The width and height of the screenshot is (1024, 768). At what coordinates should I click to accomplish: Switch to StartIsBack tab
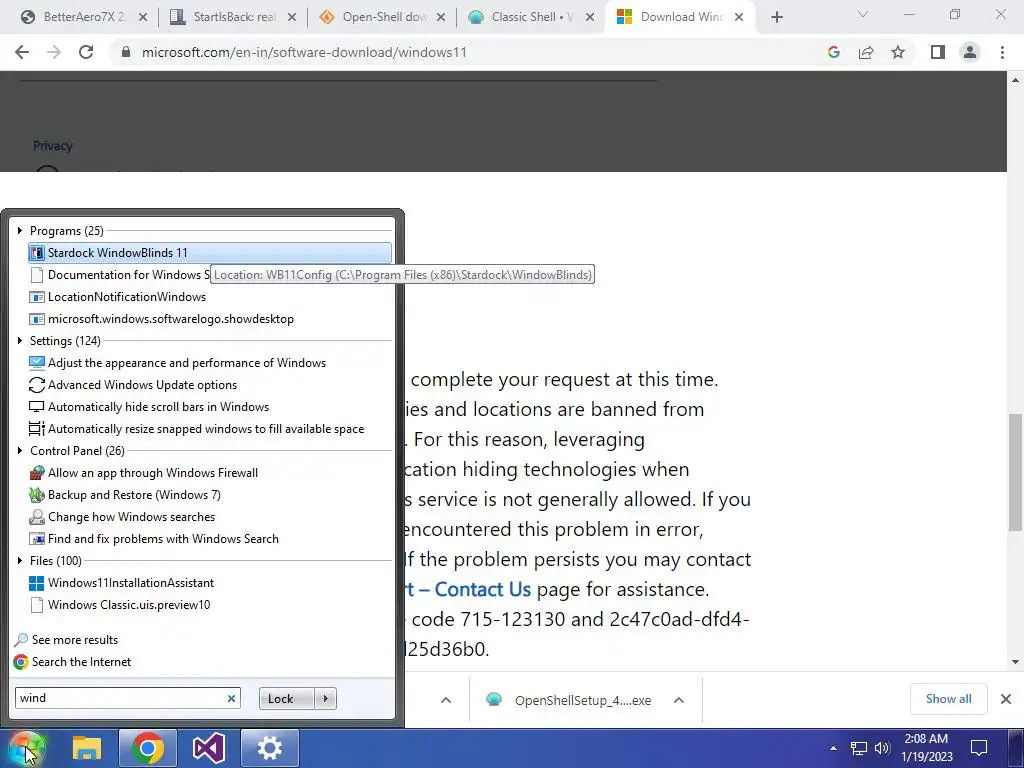(x=232, y=17)
